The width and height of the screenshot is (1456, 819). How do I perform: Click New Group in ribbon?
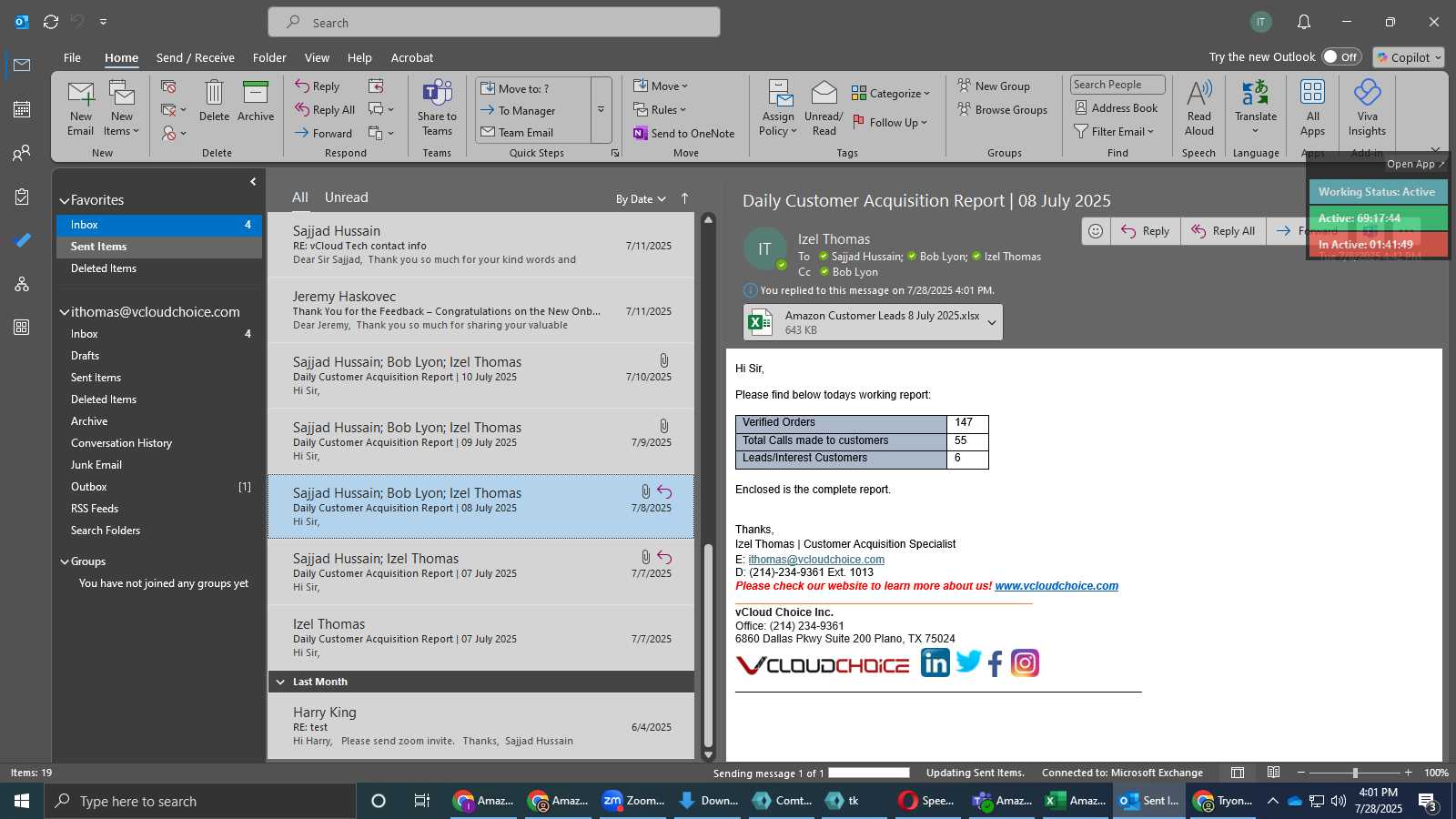coord(994,86)
